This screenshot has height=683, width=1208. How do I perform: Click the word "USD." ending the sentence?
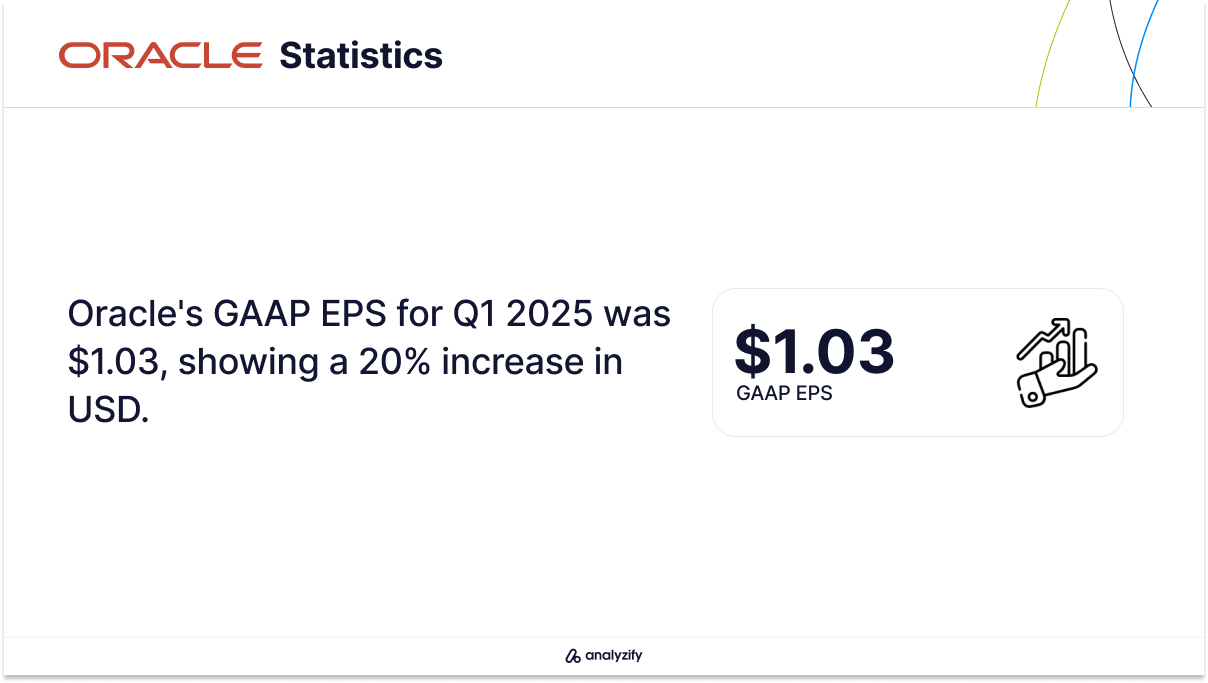[108, 409]
